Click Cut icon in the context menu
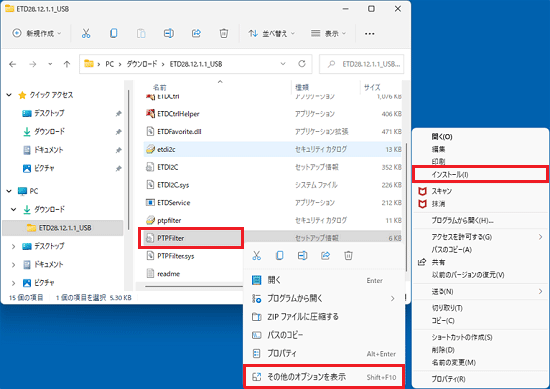 point(256,255)
